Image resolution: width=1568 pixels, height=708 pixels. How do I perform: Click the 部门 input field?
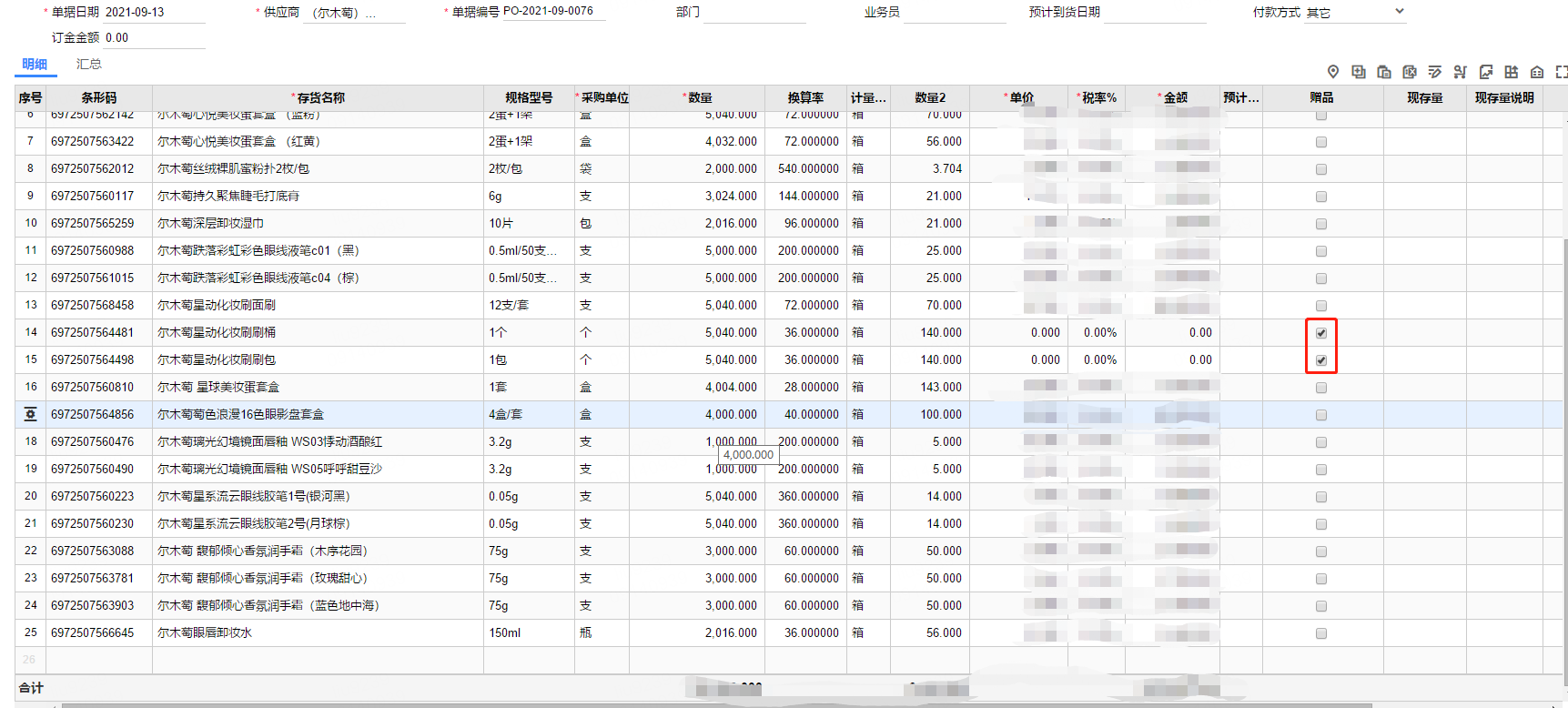tap(754, 13)
